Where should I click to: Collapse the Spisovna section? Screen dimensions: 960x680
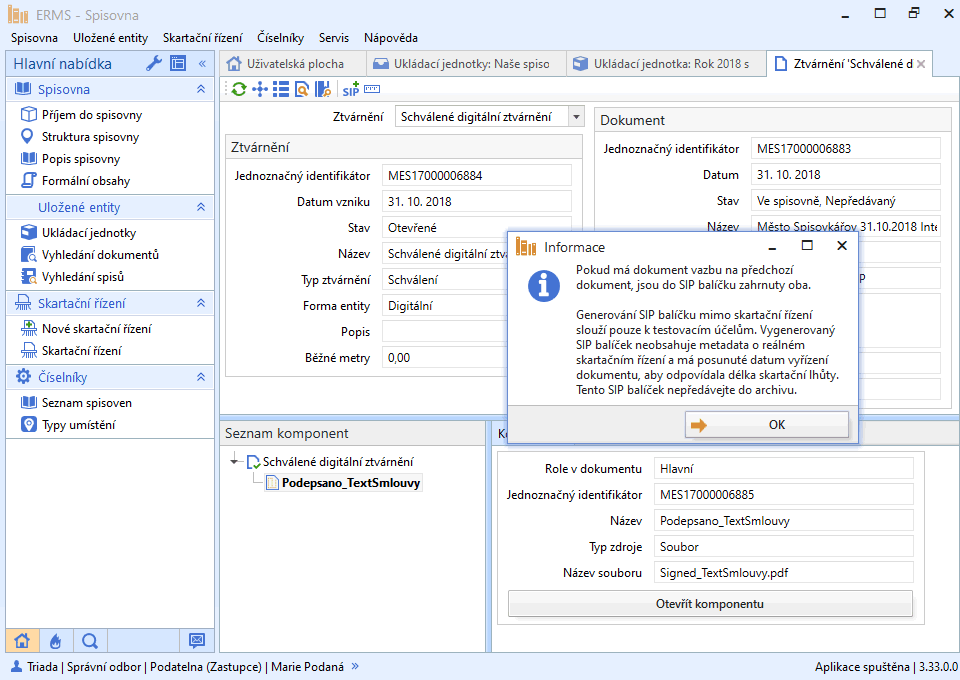201,89
